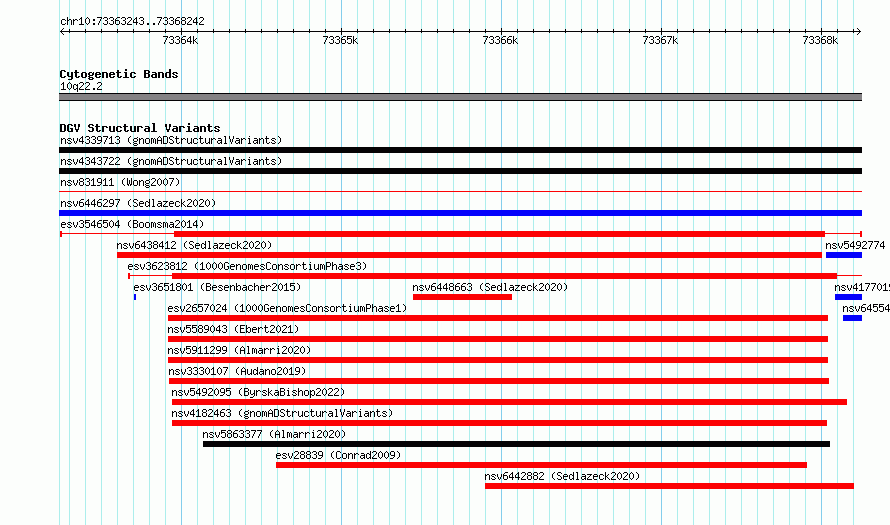The width and height of the screenshot is (890, 525).
Task: Click the red nsv5911299 (Almarri2020) bar
Action: 498,360
